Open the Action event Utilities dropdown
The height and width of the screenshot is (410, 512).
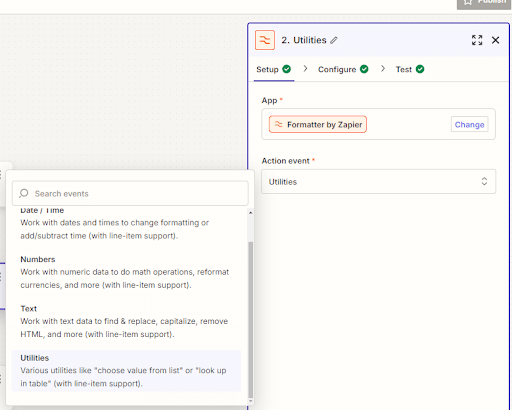pyautogui.click(x=378, y=182)
